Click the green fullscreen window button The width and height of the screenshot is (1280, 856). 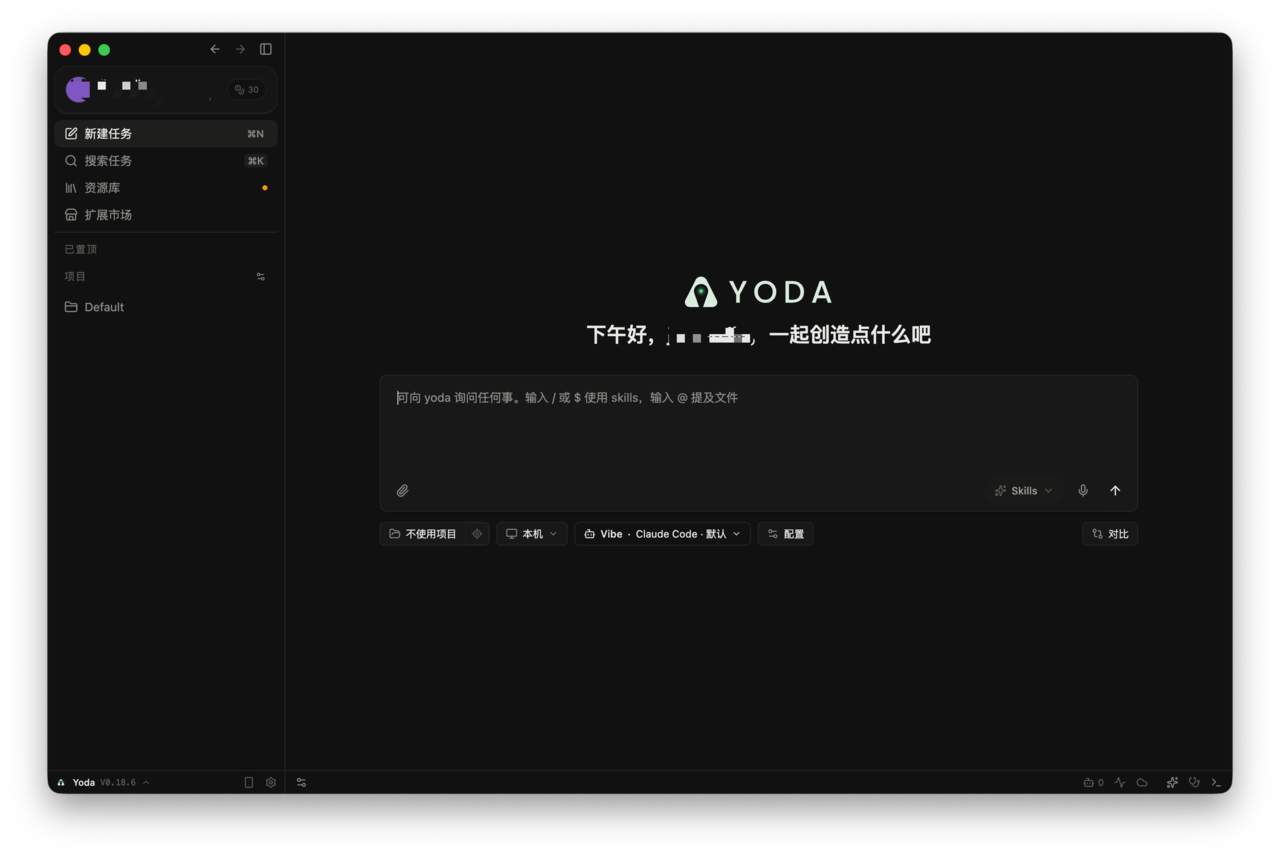pos(104,50)
